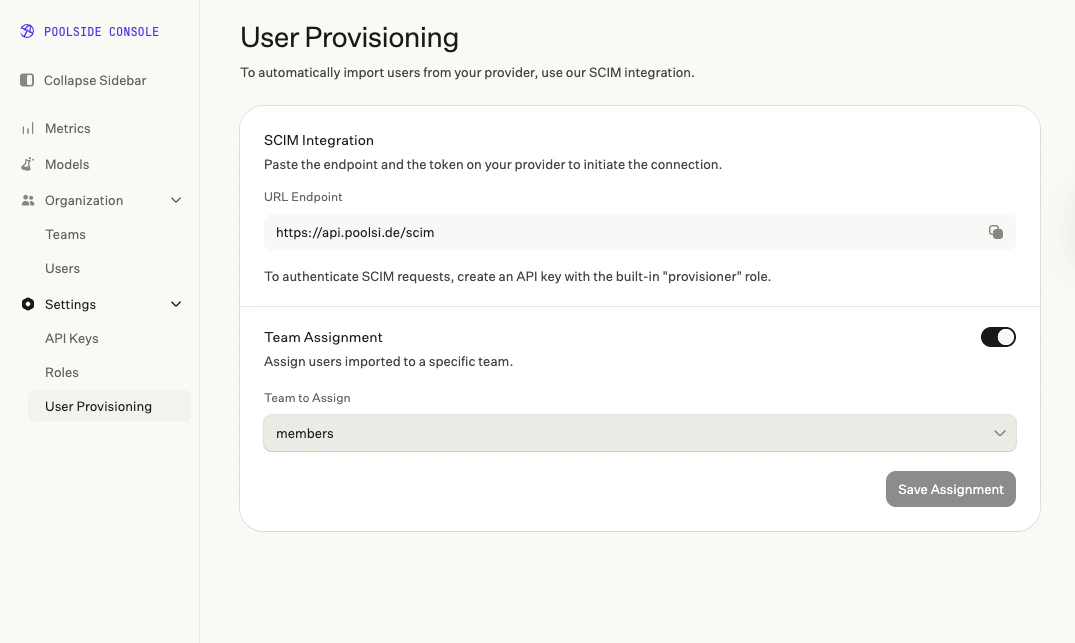Navigate to API Keys

(x=71, y=339)
